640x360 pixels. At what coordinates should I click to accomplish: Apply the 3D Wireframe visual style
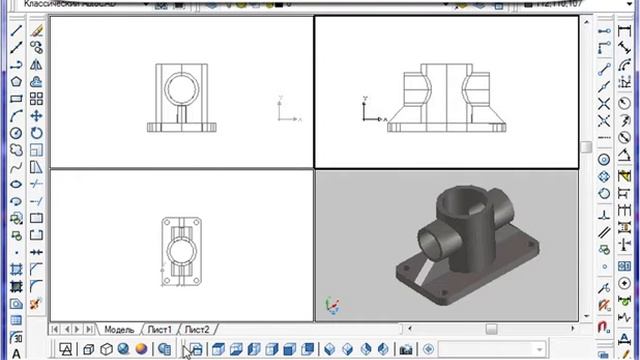click(x=89, y=349)
